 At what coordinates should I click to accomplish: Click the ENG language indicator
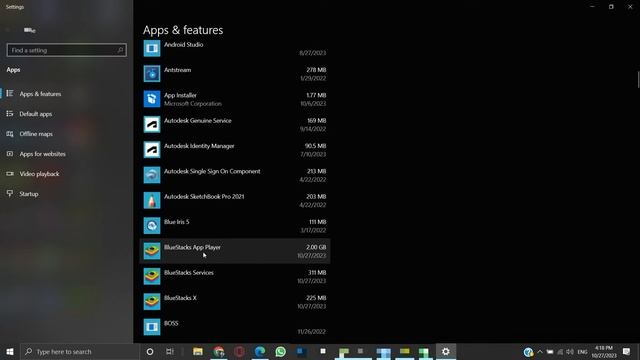(582, 351)
